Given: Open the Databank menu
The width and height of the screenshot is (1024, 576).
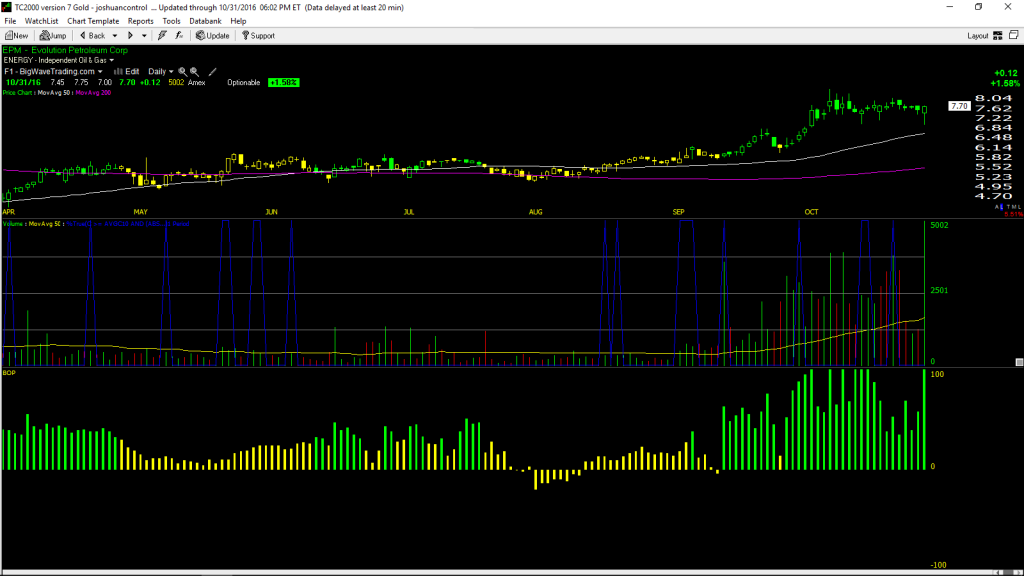Looking at the screenshot, I should click(205, 21).
